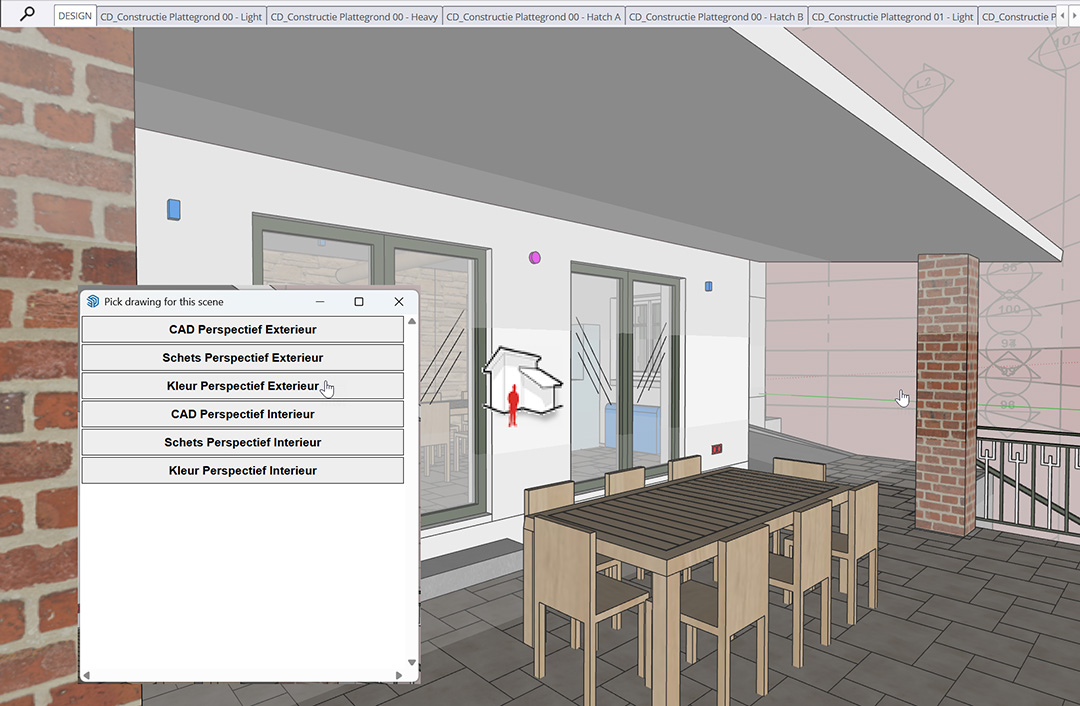Click dialog horizontal scrollbar right arrow

[399, 675]
